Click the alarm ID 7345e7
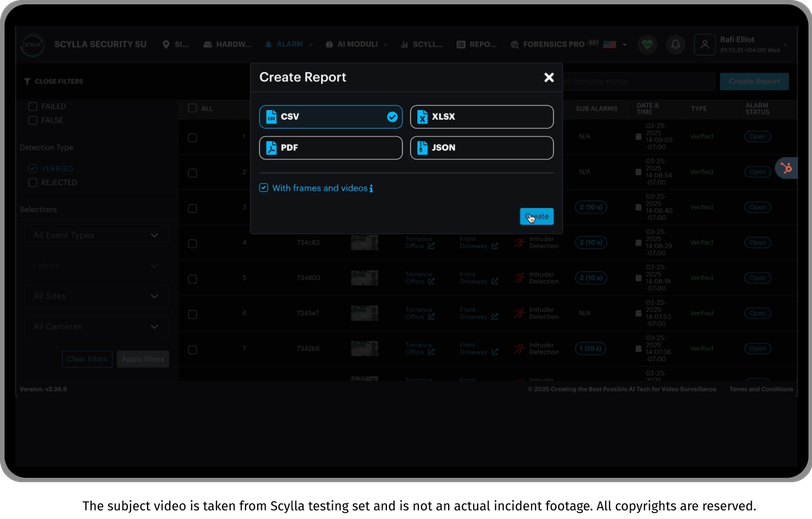This screenshot has width=812, height=519. 308,313
